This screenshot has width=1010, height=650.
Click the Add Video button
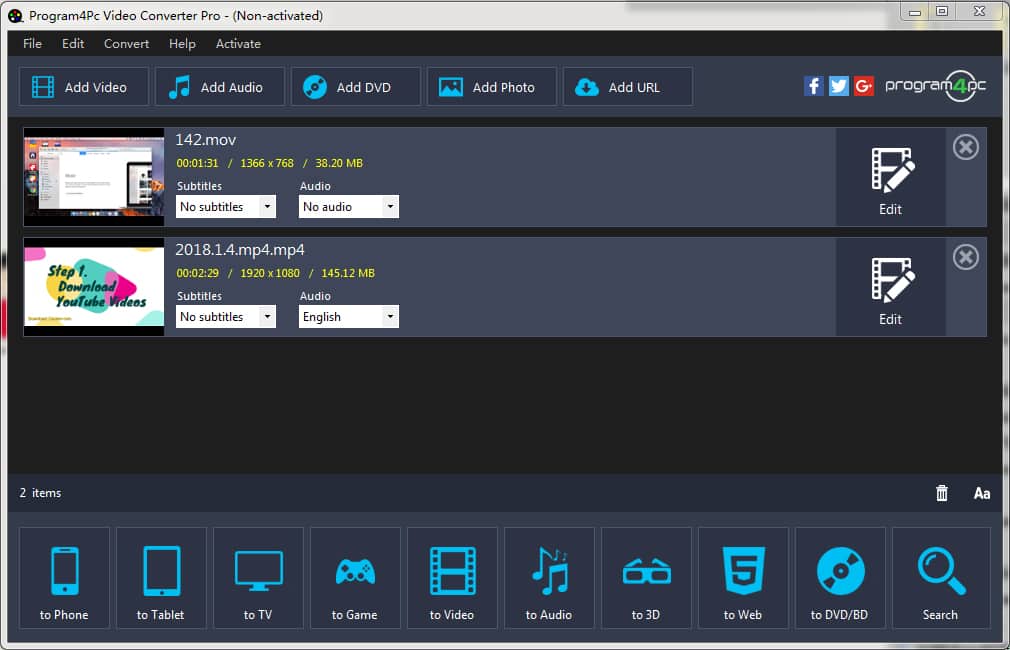pyautogui.click(x=84, y=87)
